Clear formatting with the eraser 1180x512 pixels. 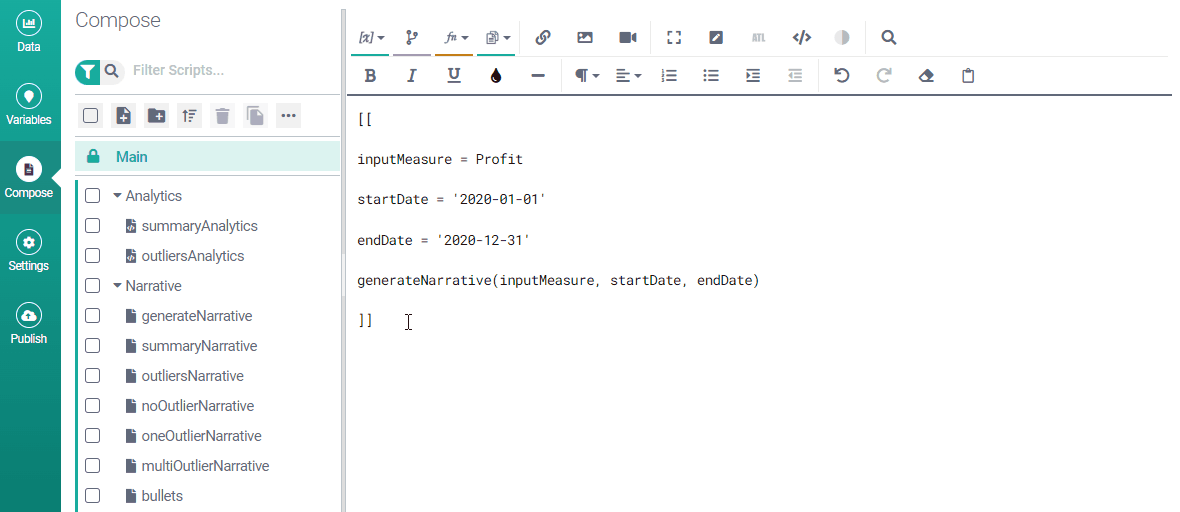pyautogui.click(x=926, y=76)
